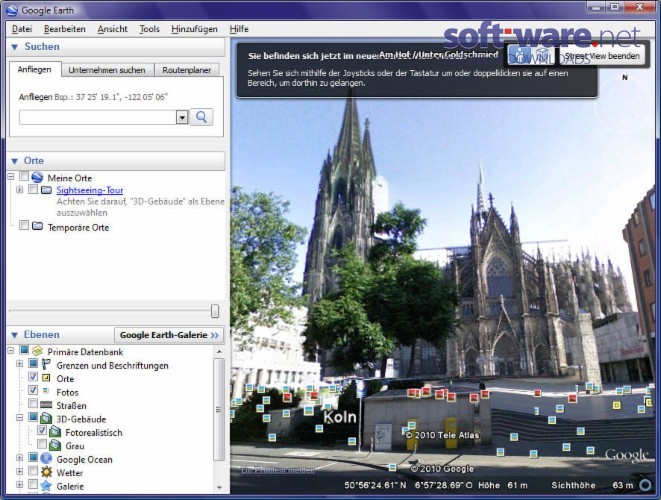Click the Google Earth title bar icon
The height and width of the screenshot is (500, 661).
tap(12, 10)
